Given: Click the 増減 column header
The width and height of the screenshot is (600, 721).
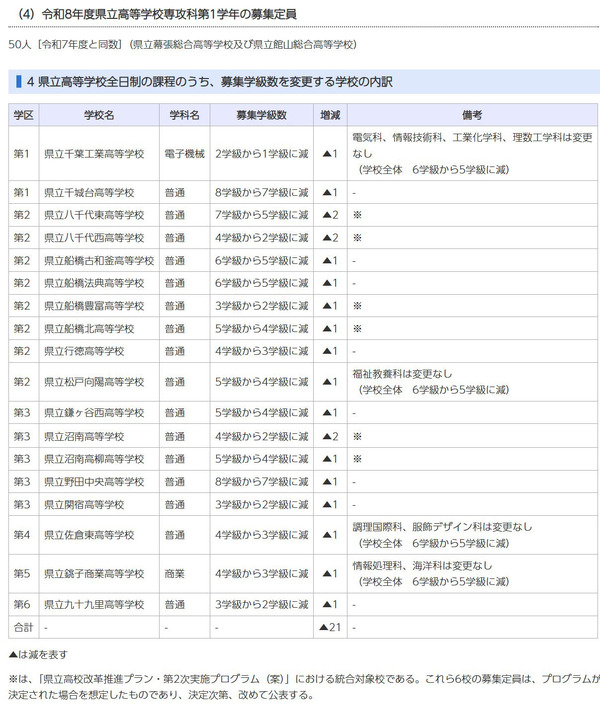Looking at the screenshot, I should click(x=330, y=115).
